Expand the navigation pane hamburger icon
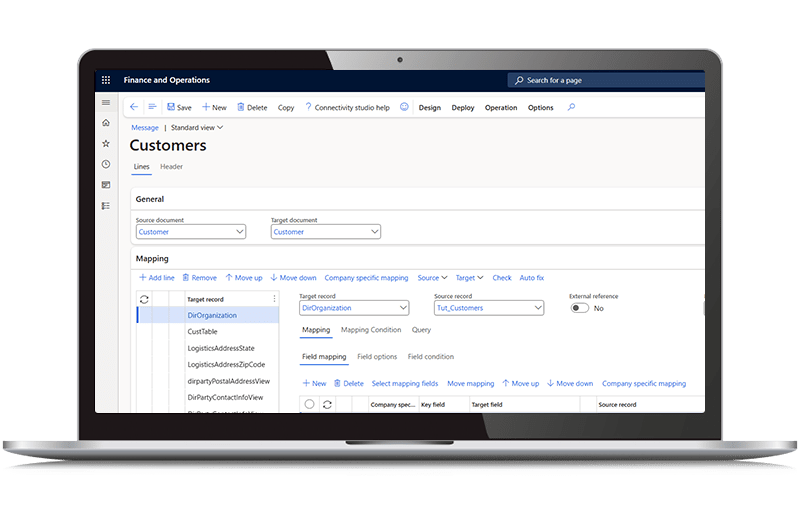 [x=106, y=103]
